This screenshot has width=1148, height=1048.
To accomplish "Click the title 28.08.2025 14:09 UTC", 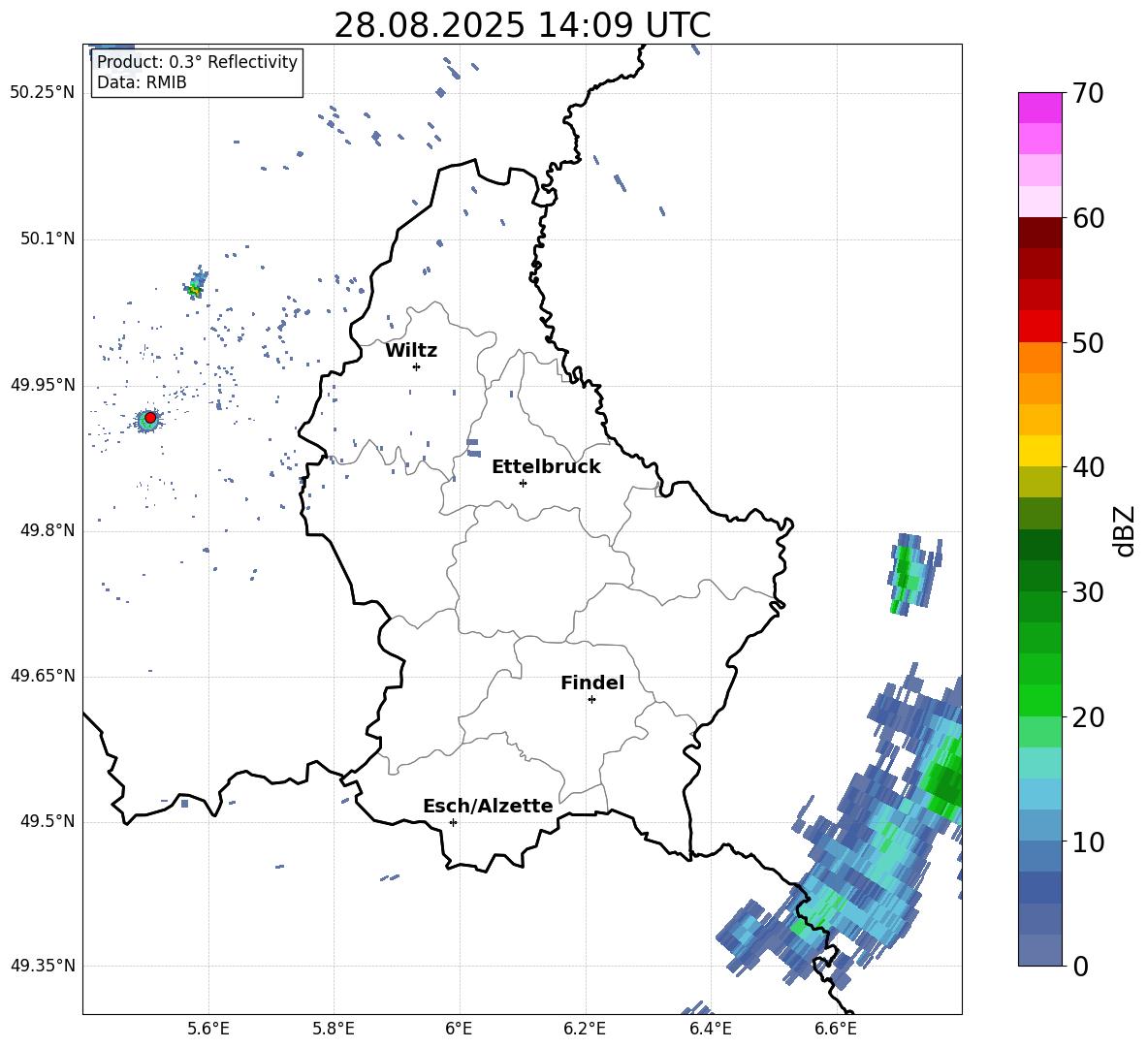I will point(522,25).
